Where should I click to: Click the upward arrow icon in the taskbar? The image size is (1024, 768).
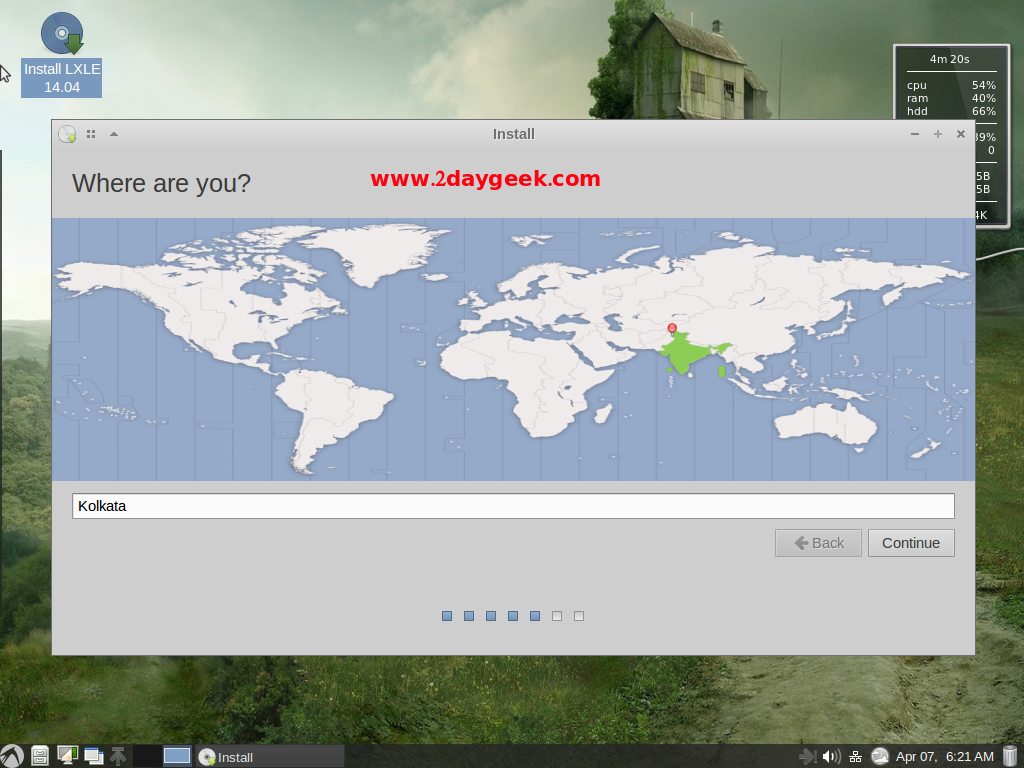(x=118, y=756)
